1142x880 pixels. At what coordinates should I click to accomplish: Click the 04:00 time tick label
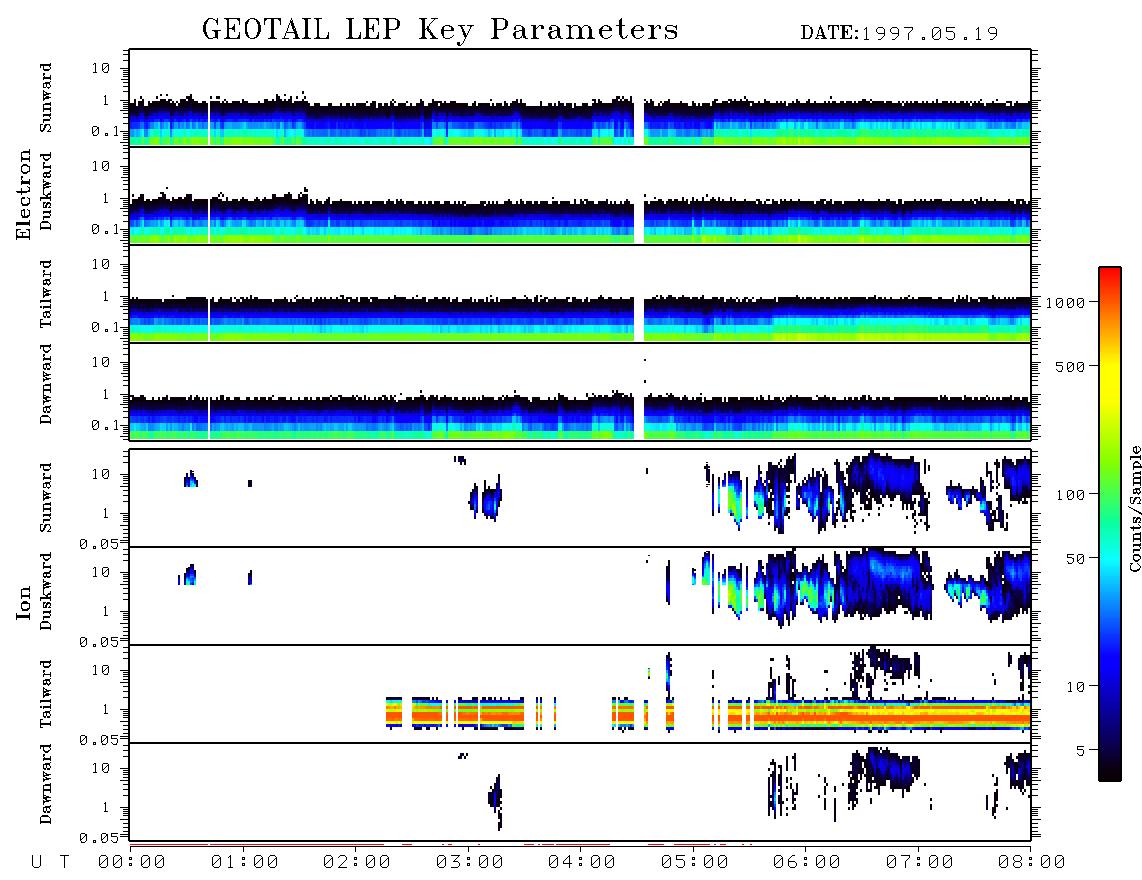(582, 863)
